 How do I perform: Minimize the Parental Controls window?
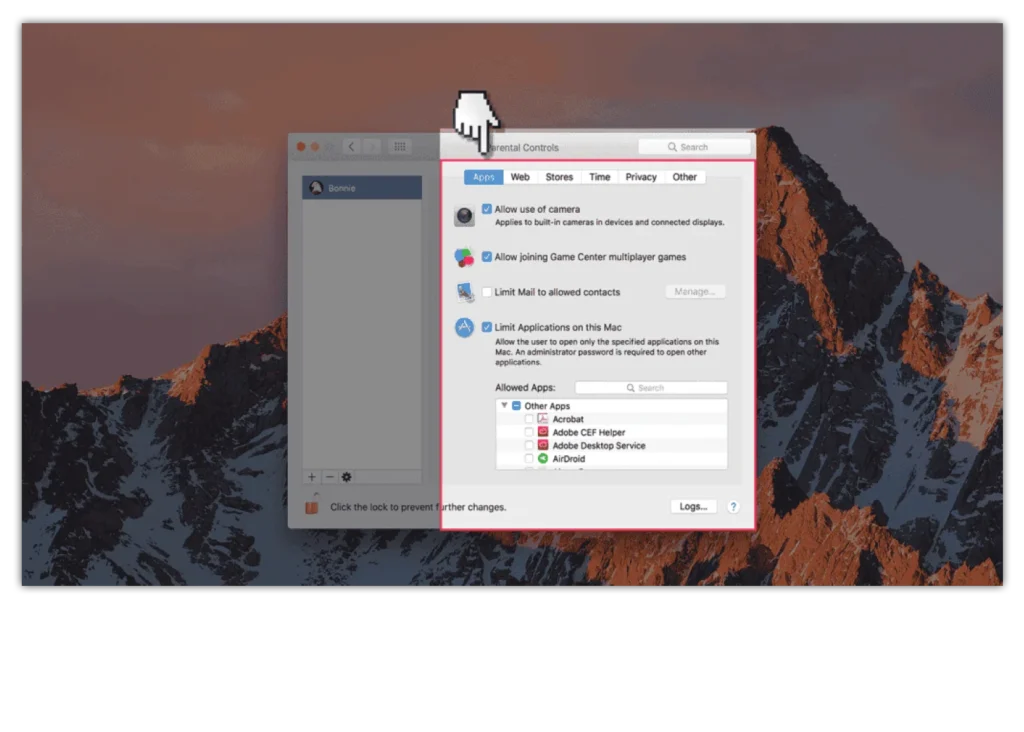pos(315,147)
